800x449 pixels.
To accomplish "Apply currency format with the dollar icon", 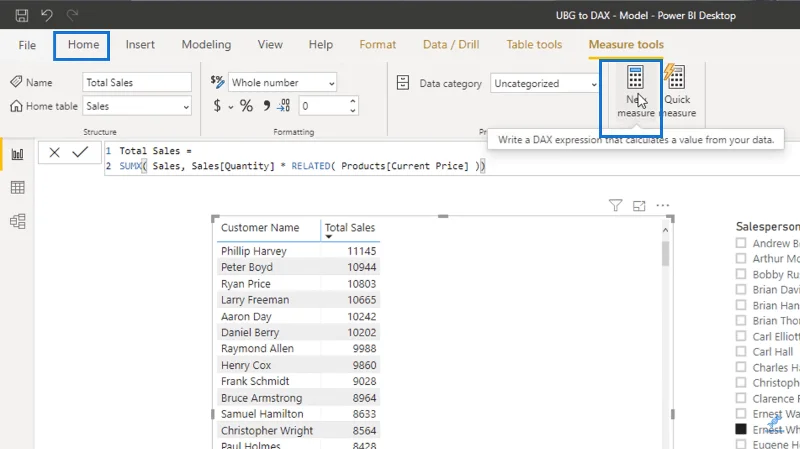I will (217, 106).
